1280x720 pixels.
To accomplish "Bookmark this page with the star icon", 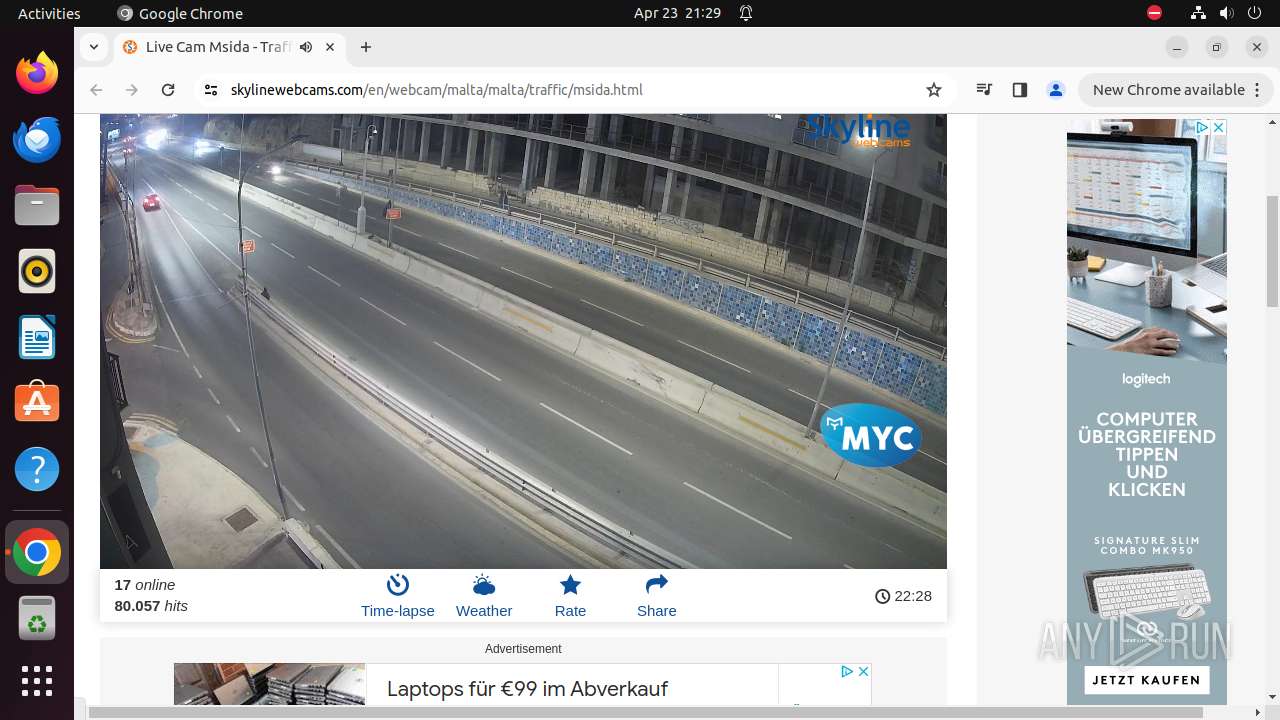I will (x=934, y=90).
